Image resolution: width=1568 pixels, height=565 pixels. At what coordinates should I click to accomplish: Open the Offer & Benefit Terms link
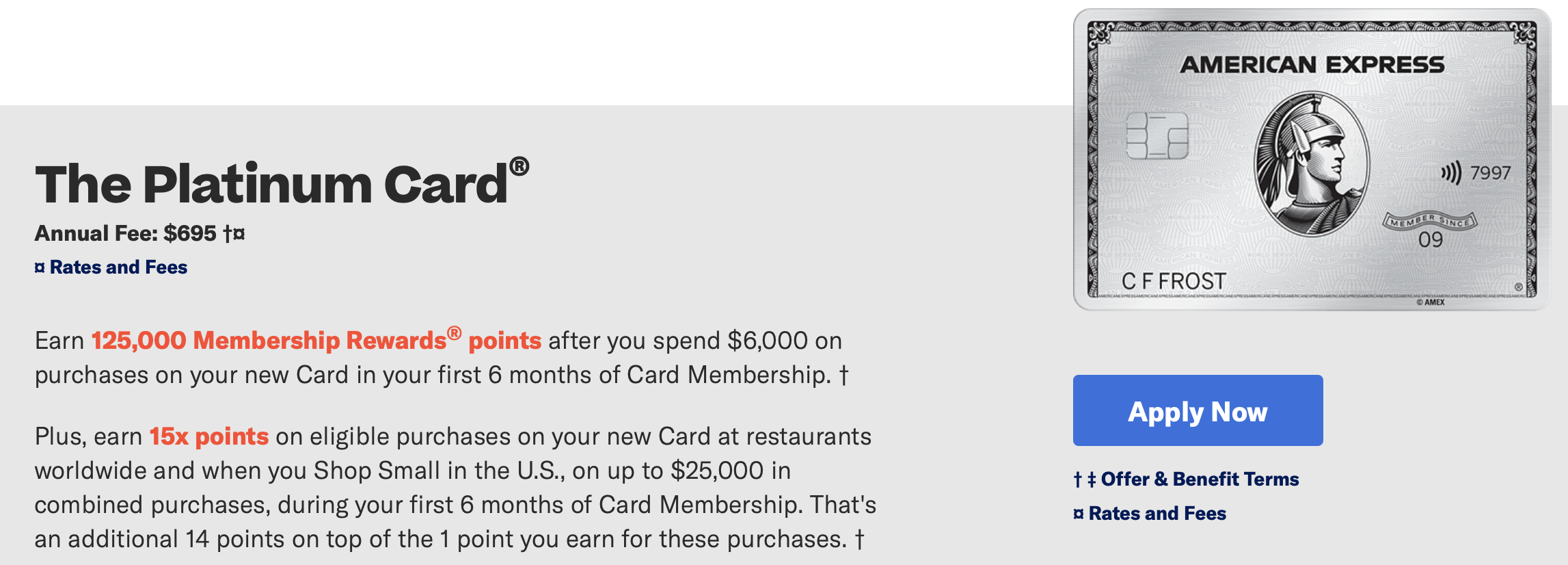tap(1186, 479)
